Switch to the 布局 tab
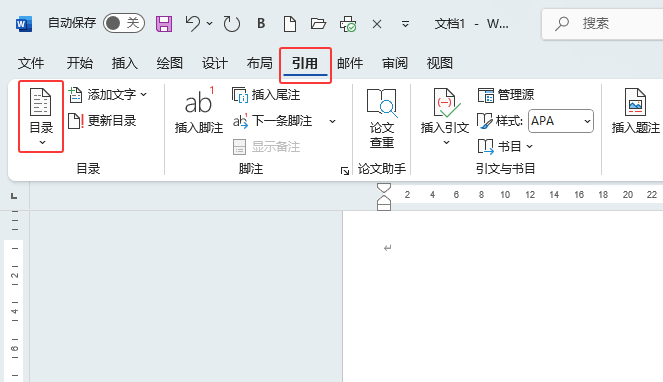 260,63
